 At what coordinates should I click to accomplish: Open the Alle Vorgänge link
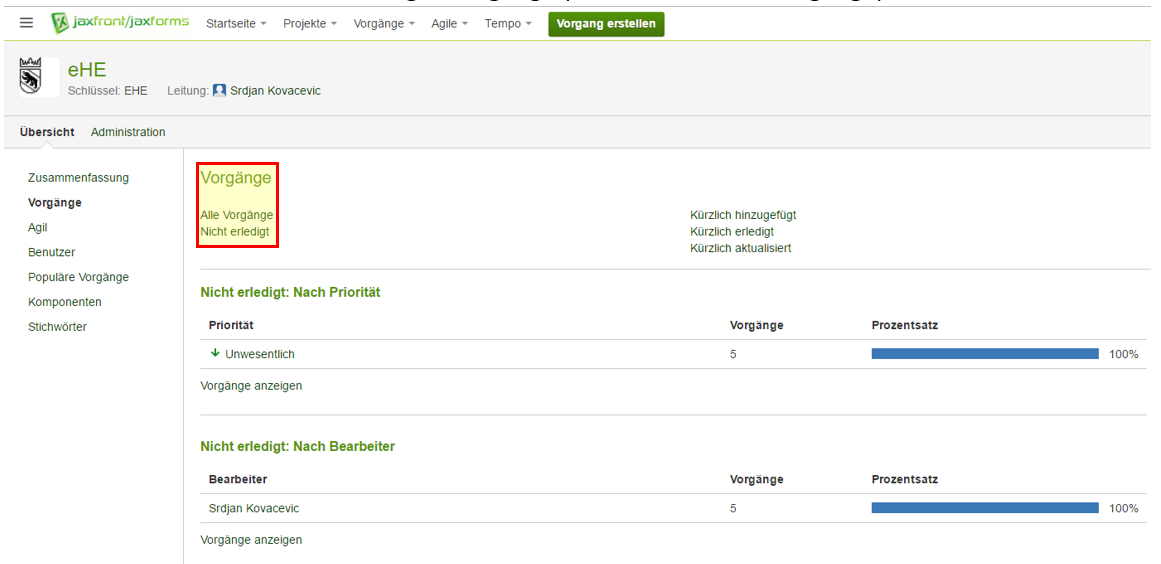[236, 215]
